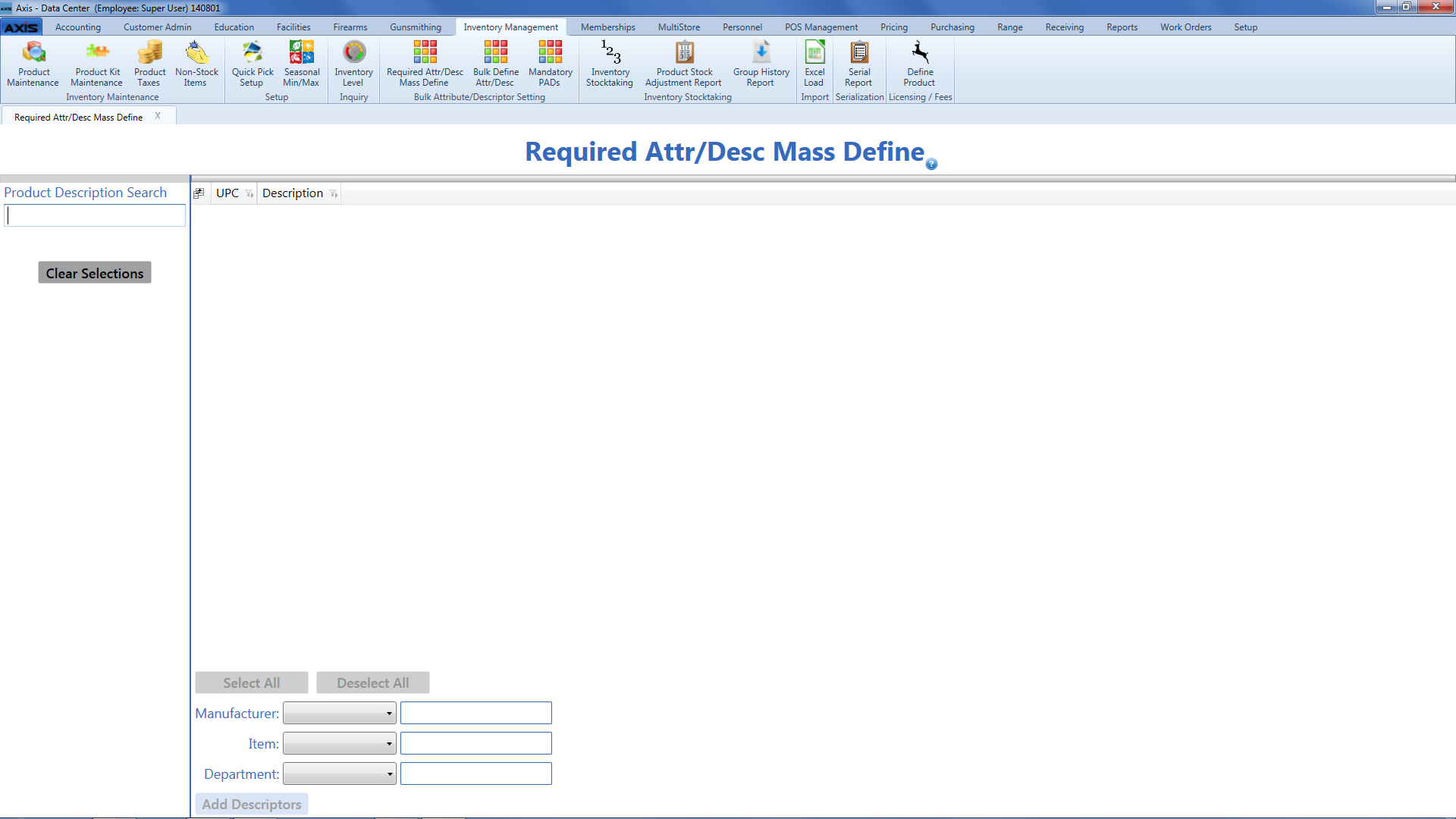Click the grid selector icon before UPC column
This screenshot has height=819, width=1456.
click(199, 193)
